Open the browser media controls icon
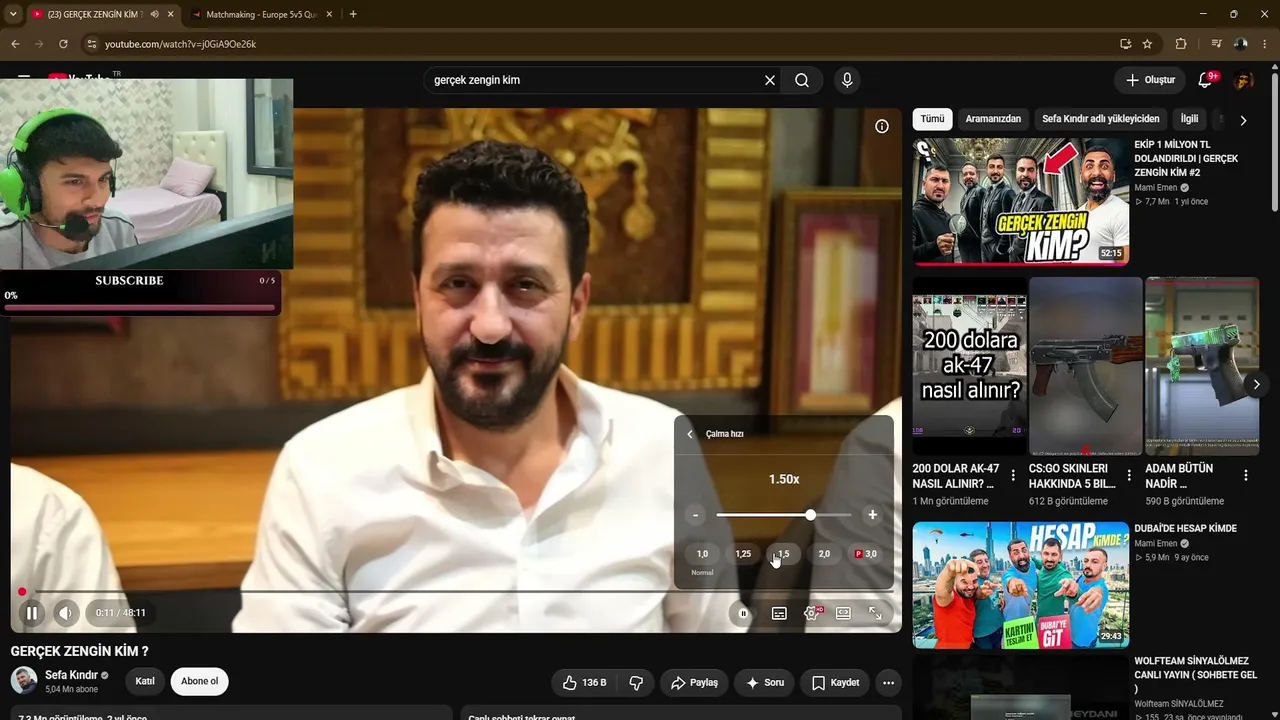The image size is (1280, 720). point(1216,44)
